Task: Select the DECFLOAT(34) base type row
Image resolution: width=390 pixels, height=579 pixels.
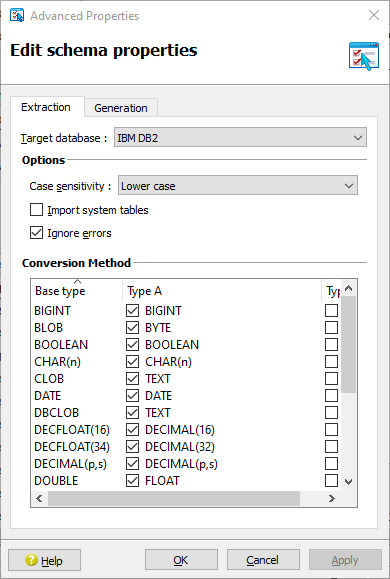Action: pos(72,446)
